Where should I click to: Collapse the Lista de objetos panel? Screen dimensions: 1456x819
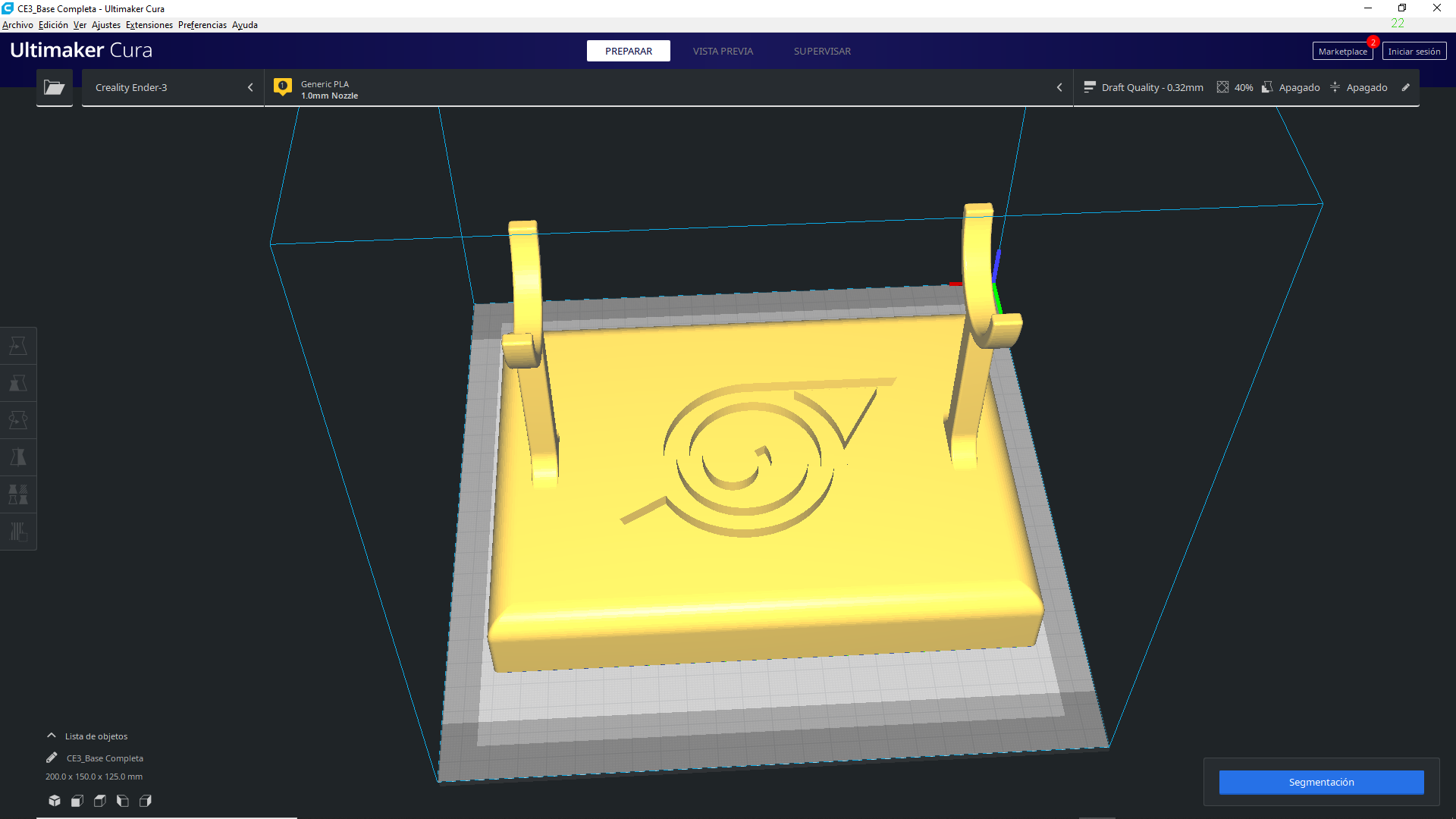52,736
